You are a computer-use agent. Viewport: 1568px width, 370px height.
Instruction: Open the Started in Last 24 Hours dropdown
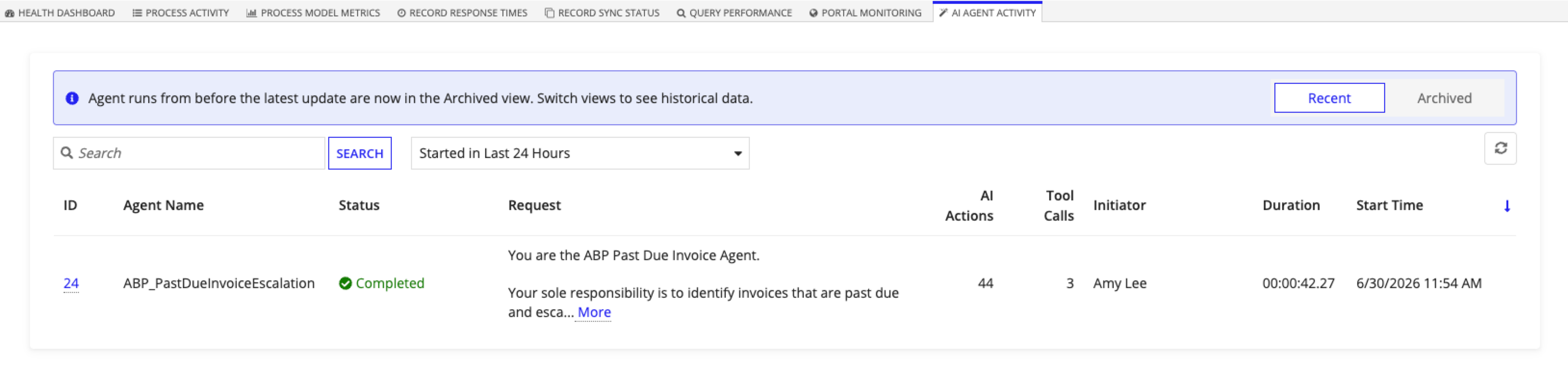pyautogui.click(x=579, y=153)
